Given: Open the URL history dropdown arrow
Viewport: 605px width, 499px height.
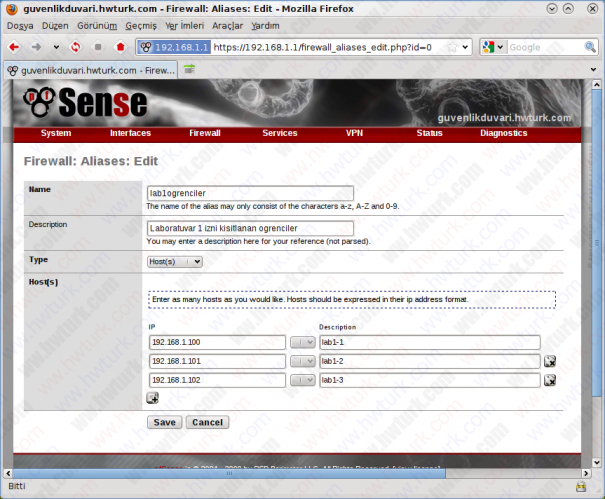Looking at the screenshot, I should pyautogui.click(x=465, y=47).
